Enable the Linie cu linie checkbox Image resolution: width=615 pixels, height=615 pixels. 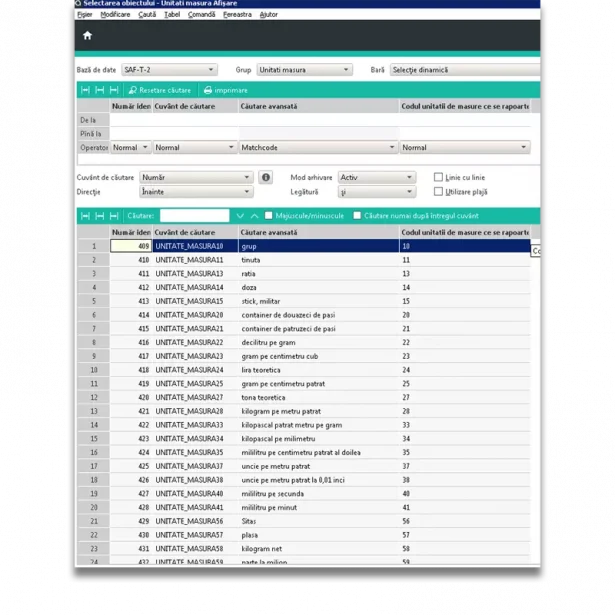[x=438, y=177]
